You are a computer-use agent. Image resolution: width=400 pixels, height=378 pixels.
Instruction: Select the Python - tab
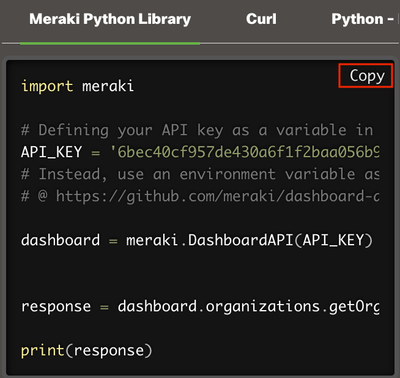tap(363, 19)
